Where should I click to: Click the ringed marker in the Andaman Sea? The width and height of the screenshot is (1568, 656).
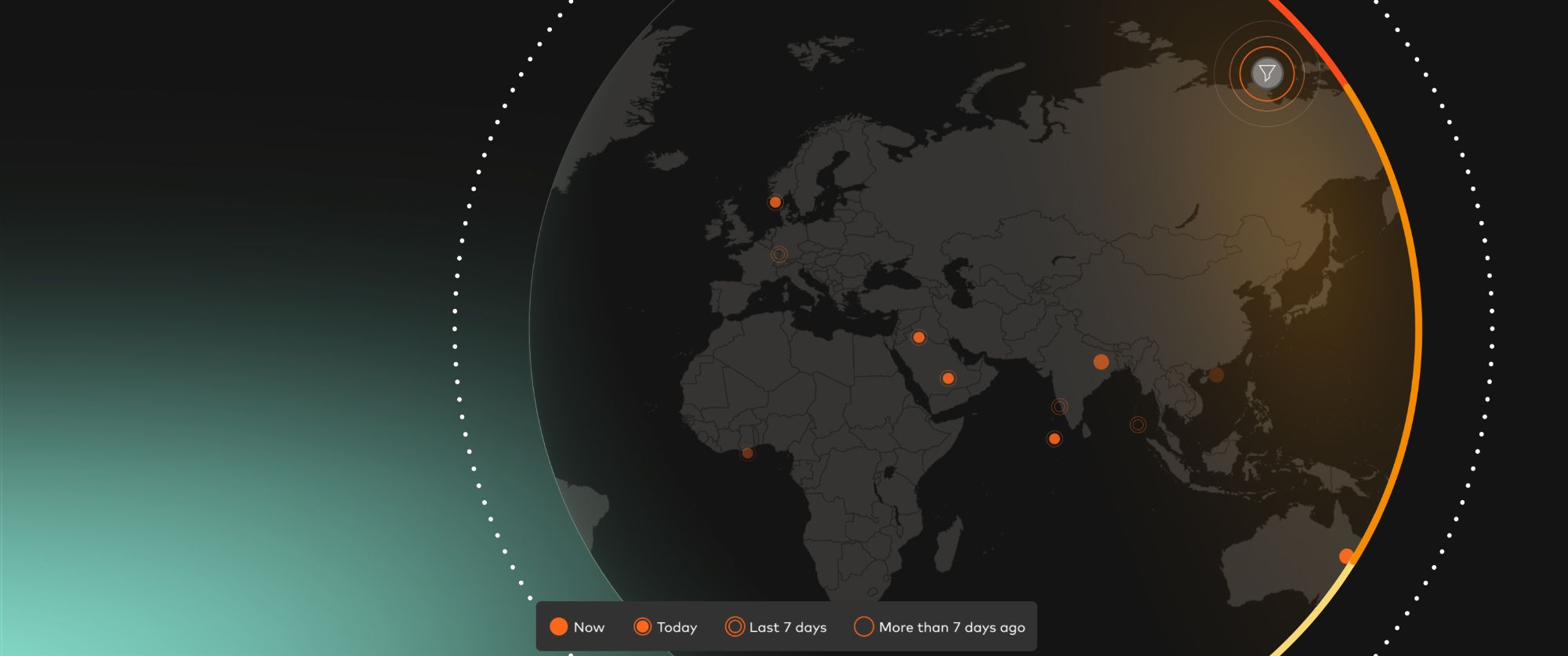coord(1138,425)
